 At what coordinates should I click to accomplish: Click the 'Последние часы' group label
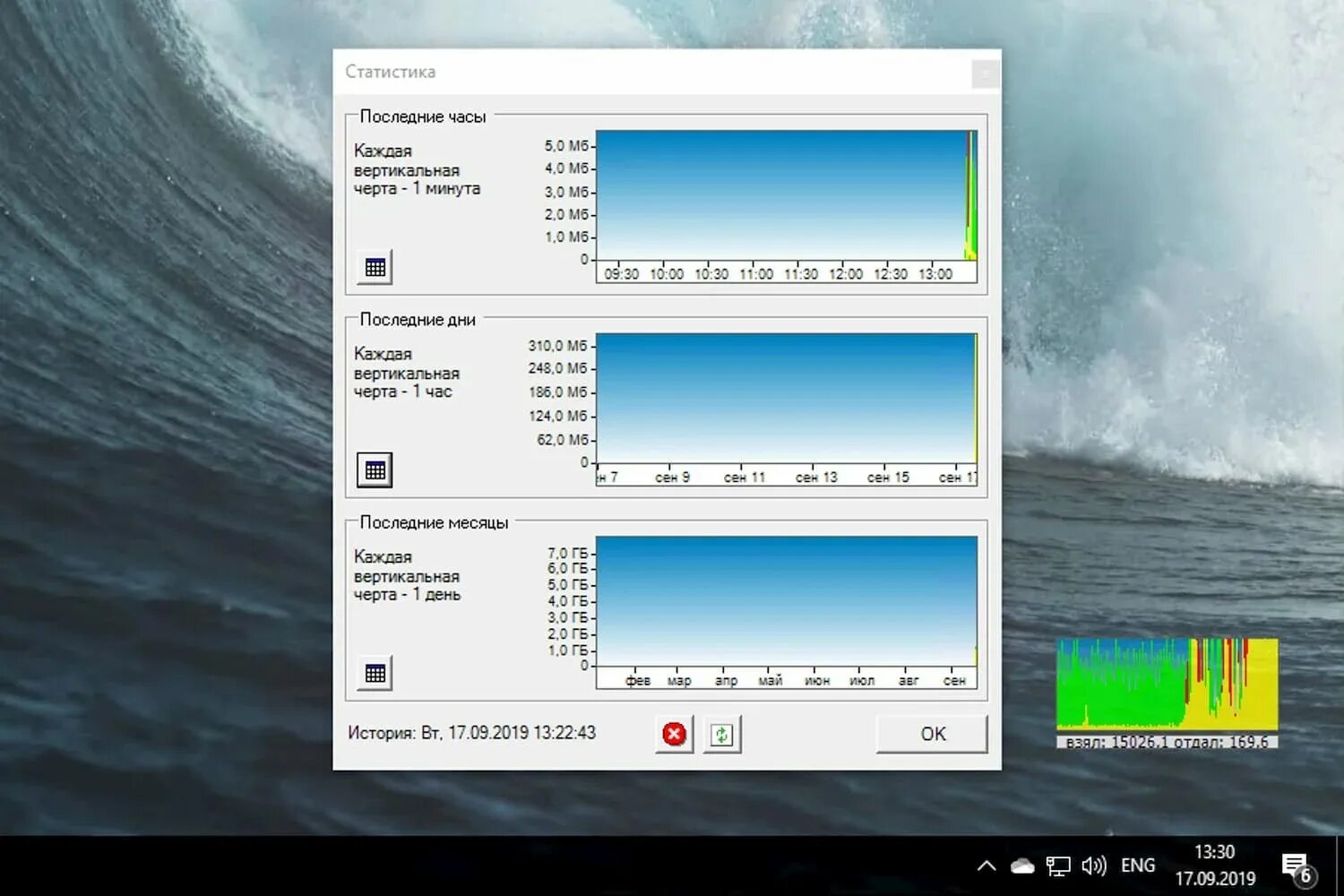tap(423, 116)
